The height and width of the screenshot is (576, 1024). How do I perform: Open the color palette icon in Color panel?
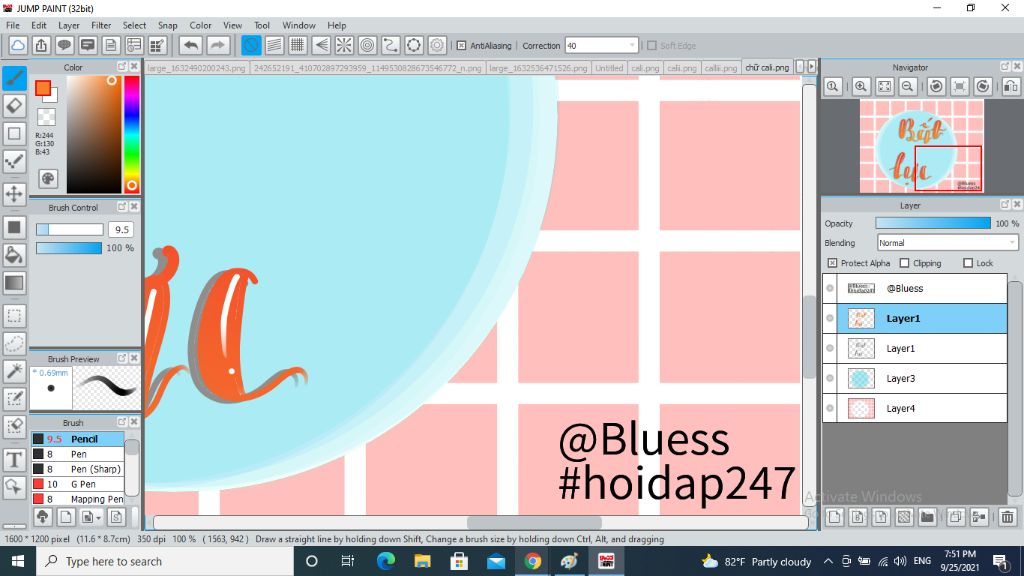[x=48, y=178]
